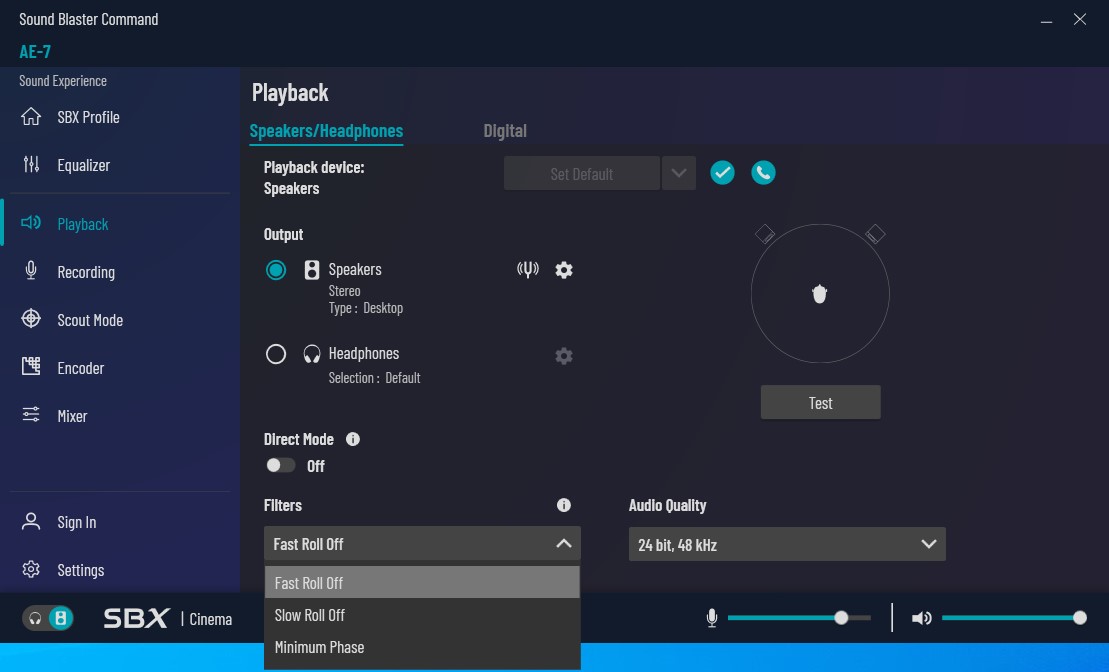Viewport: 1109px width, 672px height.
Task: Open Scout Mode page label
Action: pyautogui.click(x=90, y=320)
